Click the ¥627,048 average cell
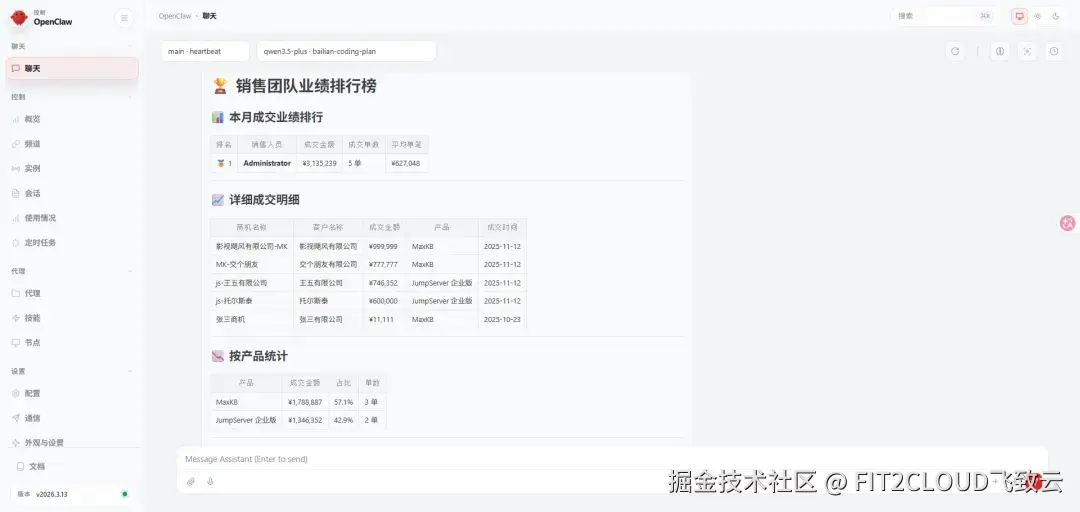Screen dimensions: 1080x512 pos(406,163)
